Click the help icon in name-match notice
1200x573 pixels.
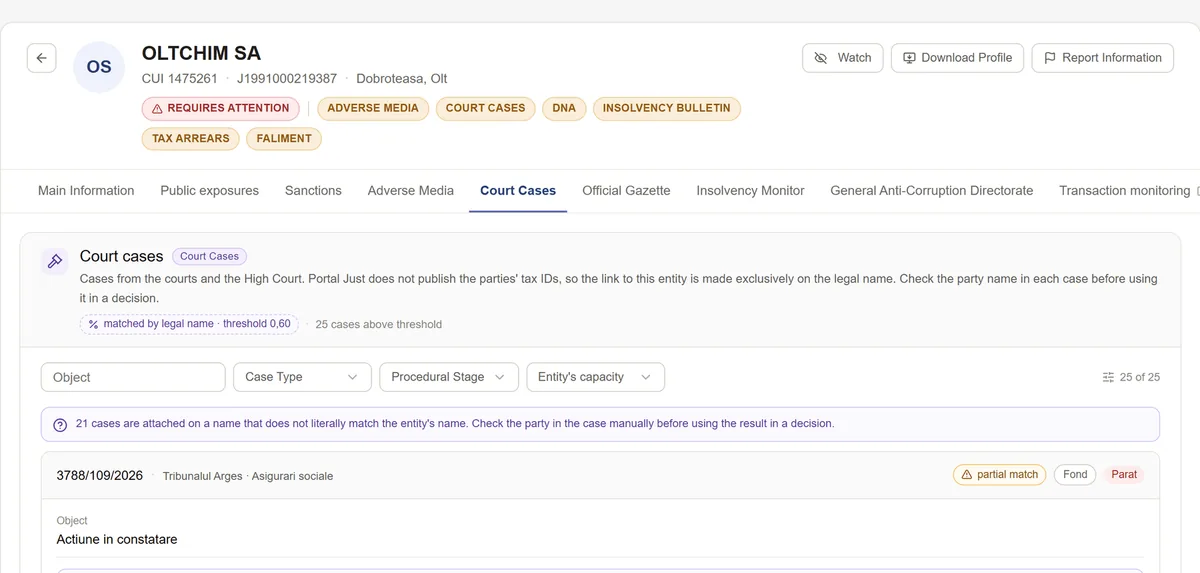coord(60,424)
